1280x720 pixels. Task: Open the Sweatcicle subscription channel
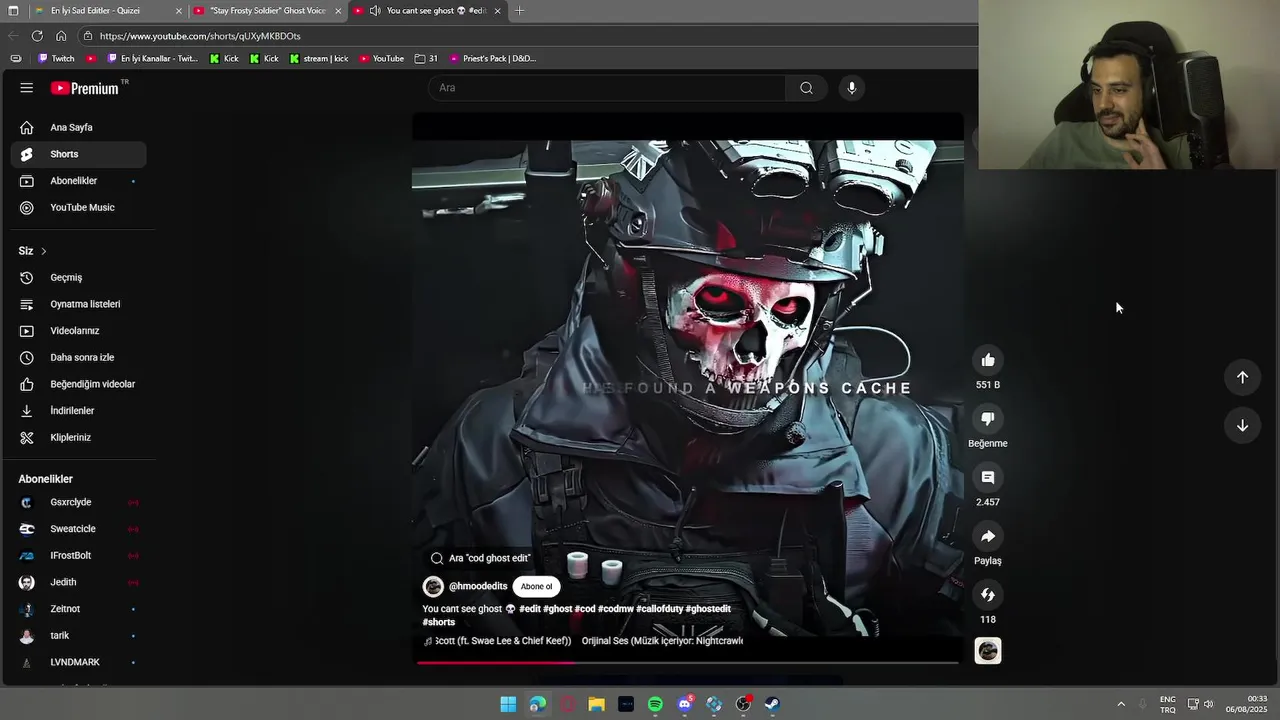tap(79, 529)
